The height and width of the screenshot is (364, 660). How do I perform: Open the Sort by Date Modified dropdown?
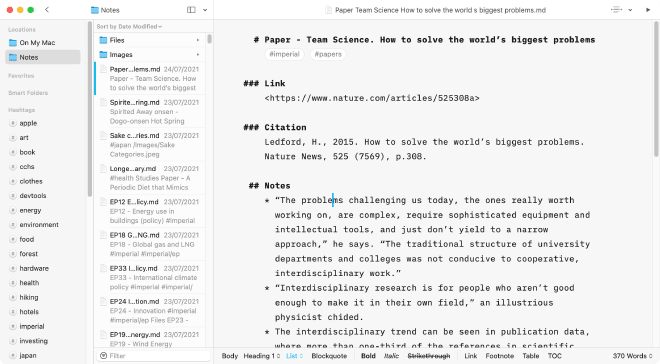pos(129,27)
